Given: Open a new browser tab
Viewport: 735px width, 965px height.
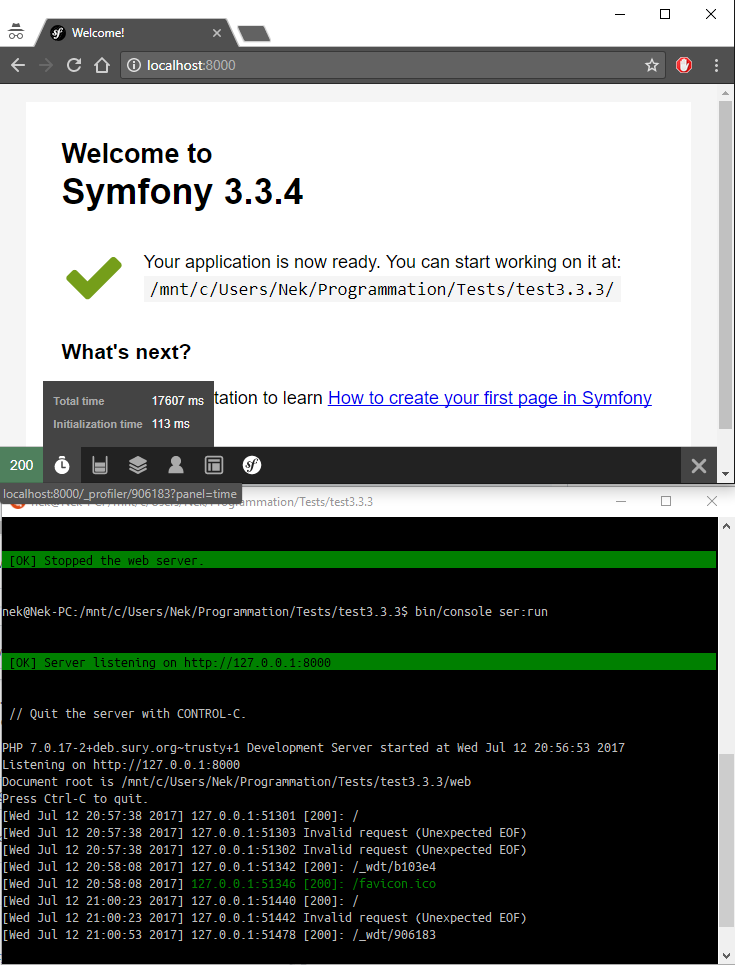Looking at the screenshot, I should pyautogui.click(x=254, y=33).
